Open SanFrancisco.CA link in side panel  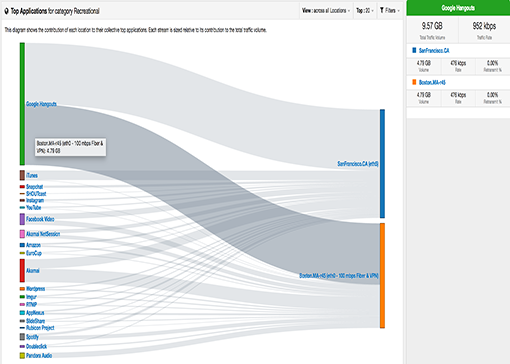point(434,50)
